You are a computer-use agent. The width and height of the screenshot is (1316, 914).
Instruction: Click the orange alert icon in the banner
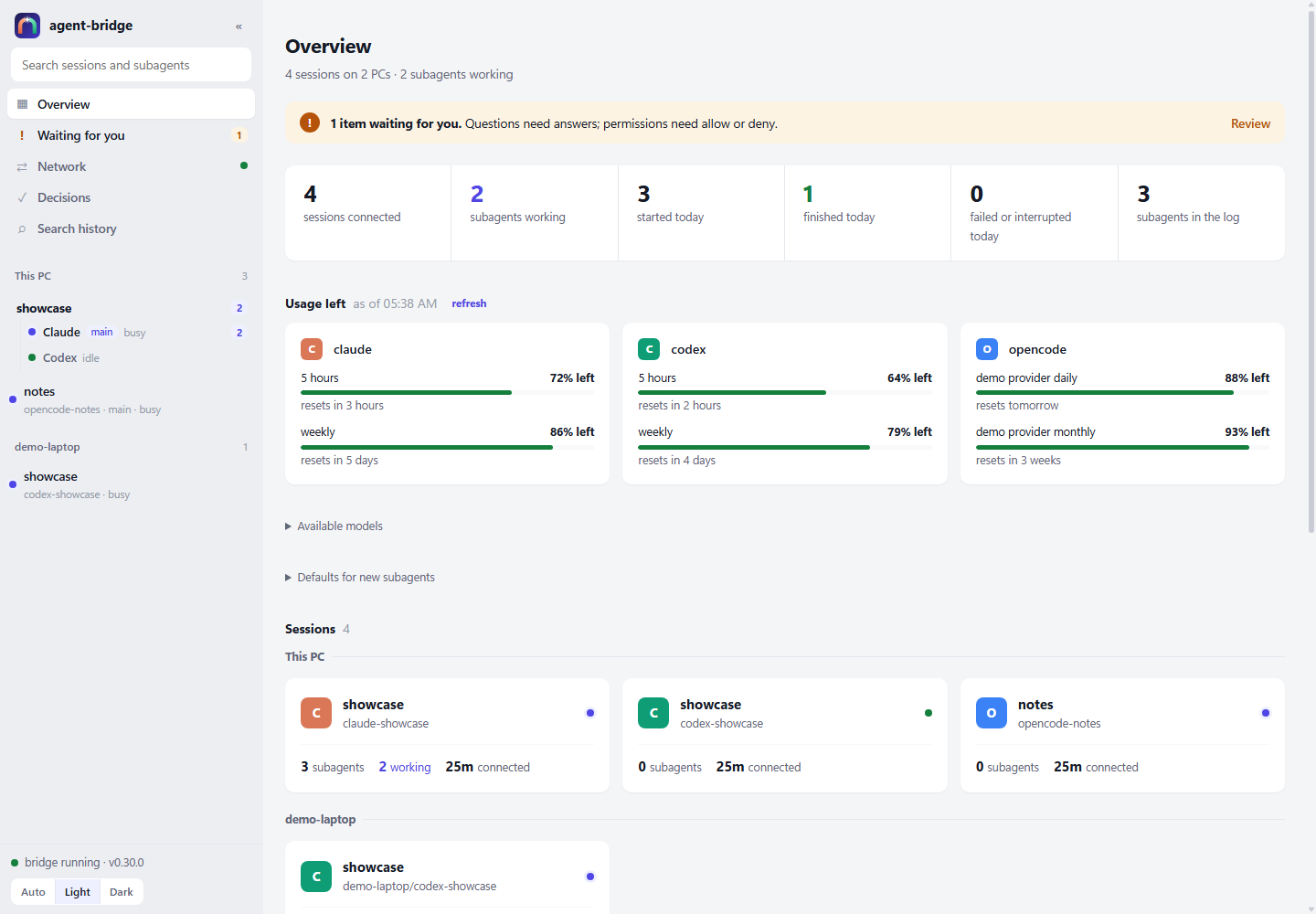pos(310,122)
